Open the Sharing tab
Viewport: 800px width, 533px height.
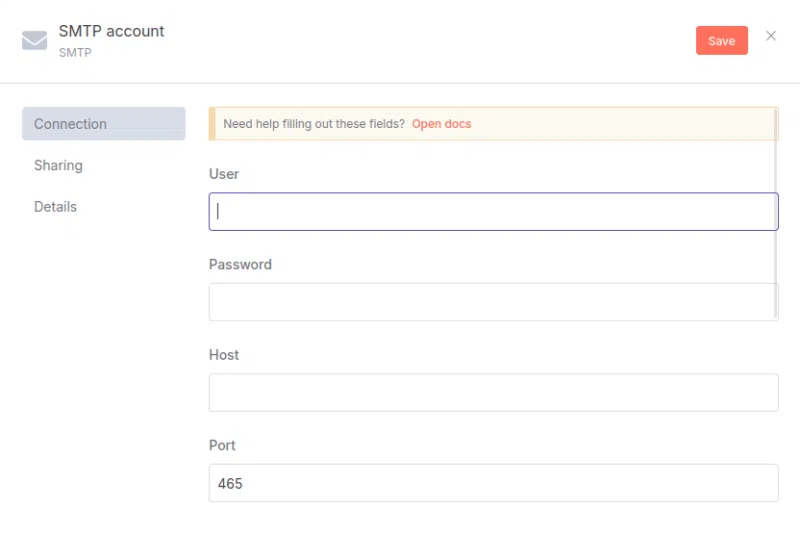(x=58, y=165)
